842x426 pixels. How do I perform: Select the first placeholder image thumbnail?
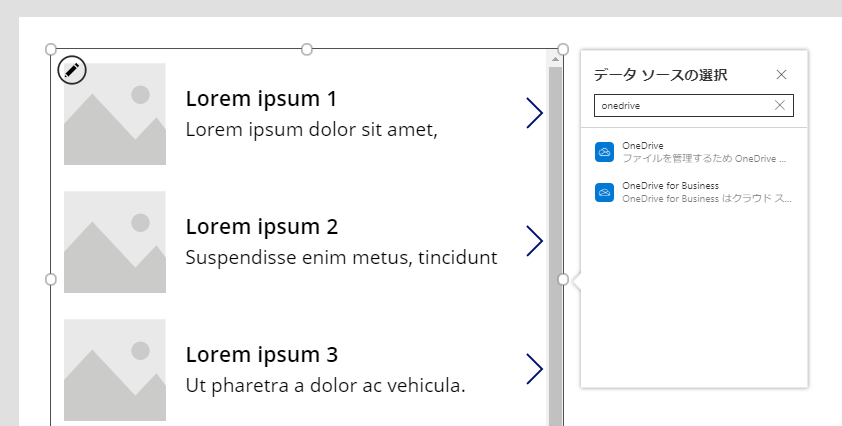pos(115,114)
